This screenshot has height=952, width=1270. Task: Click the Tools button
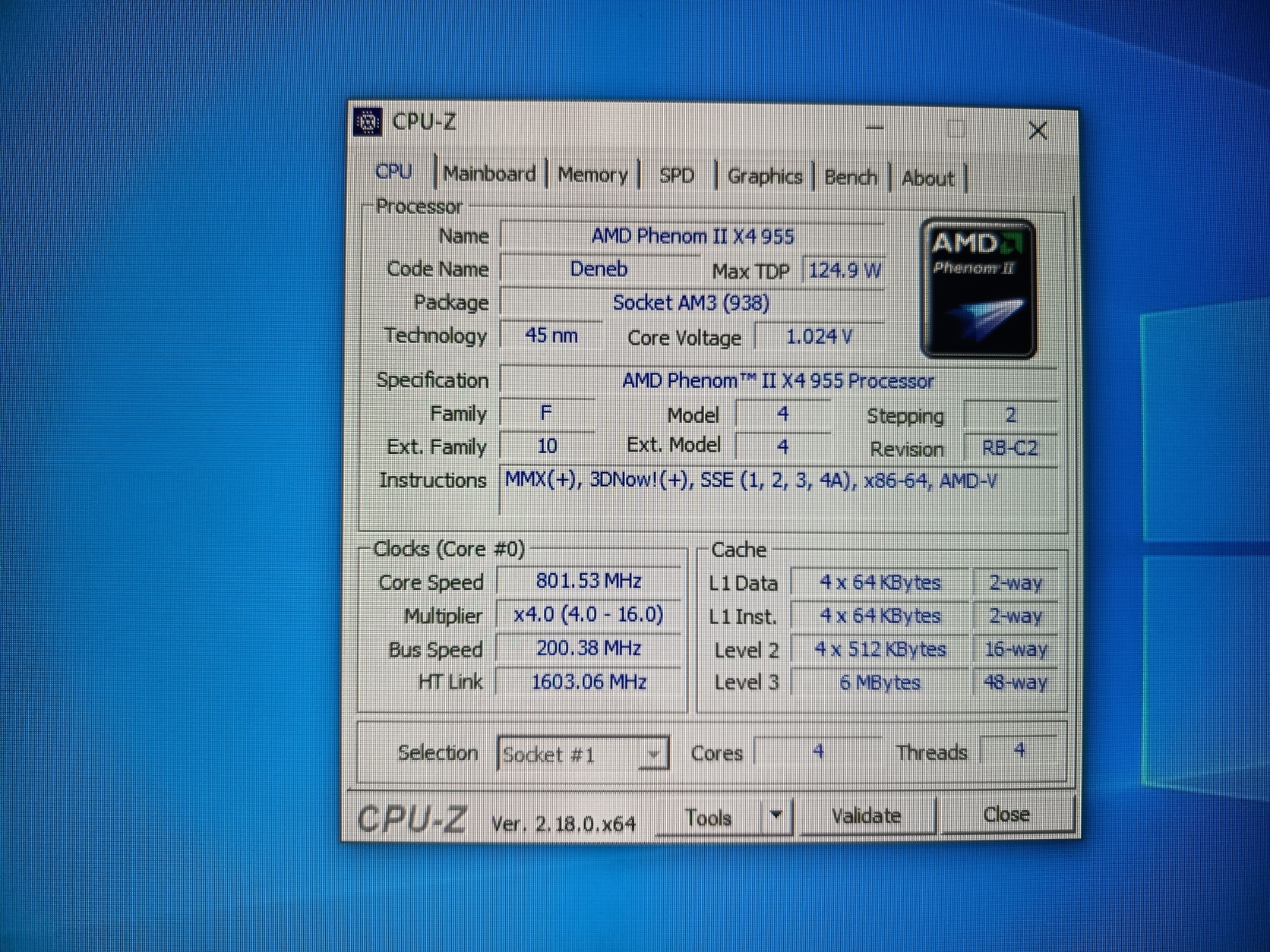point(708,818)
